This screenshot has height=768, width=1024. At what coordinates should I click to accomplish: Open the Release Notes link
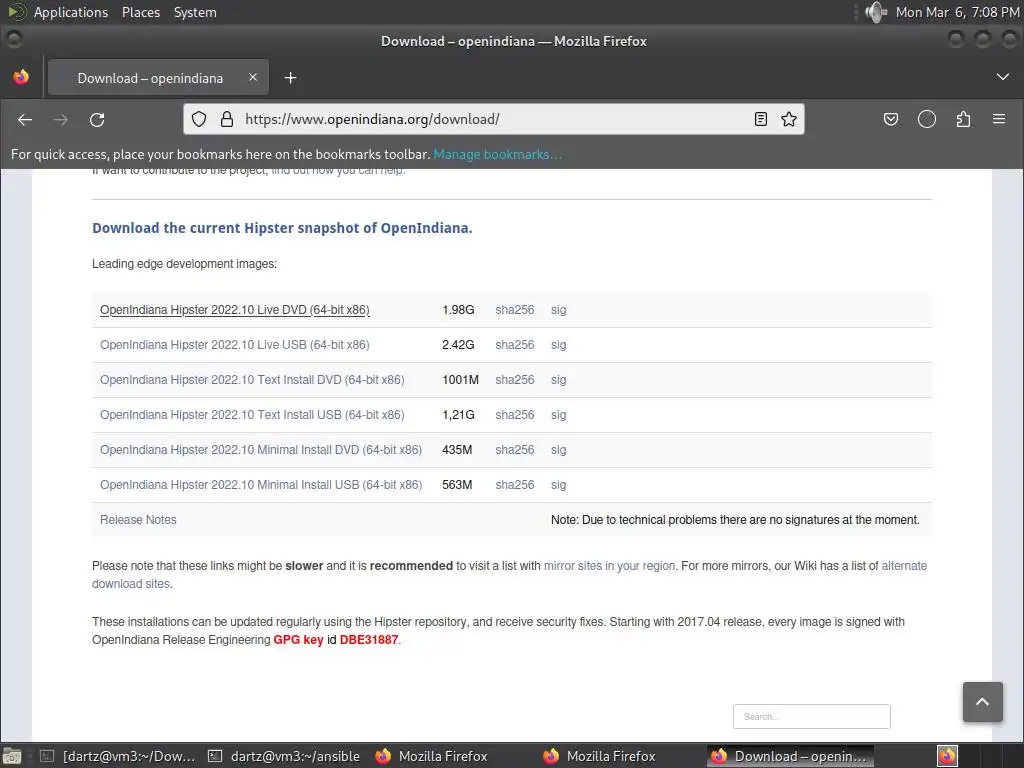[138, 520]
